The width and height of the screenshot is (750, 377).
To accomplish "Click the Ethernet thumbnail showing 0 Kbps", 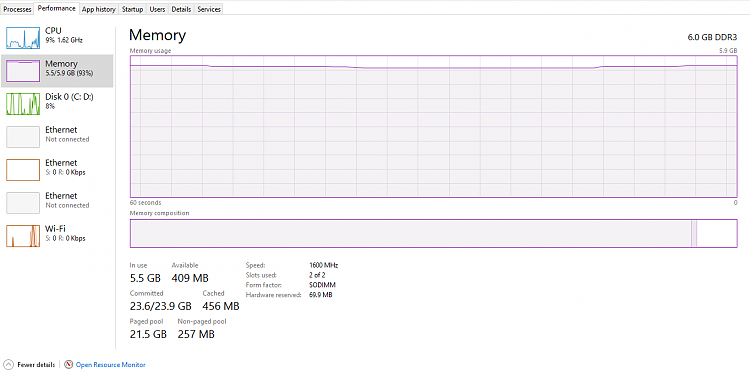I will click(23, 170).
